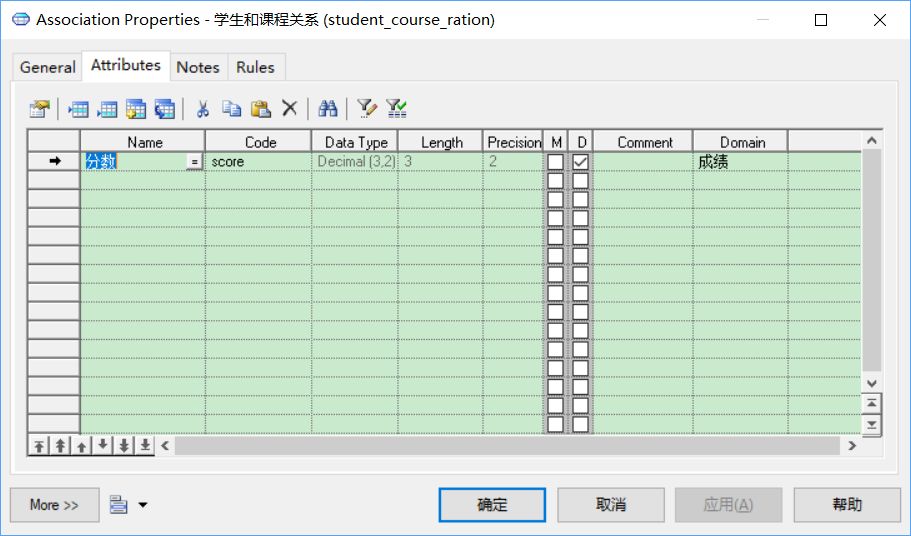
Task: Click the Length cell showing 3
Action: pos(440,161)
